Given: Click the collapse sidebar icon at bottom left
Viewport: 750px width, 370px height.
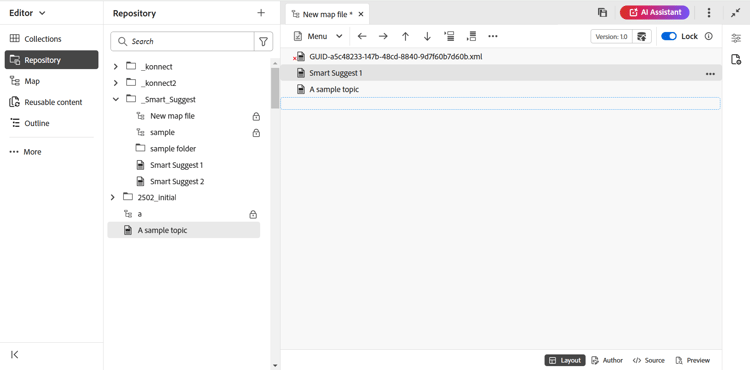Looking at the screenshot, I should [x=15, y=354].
